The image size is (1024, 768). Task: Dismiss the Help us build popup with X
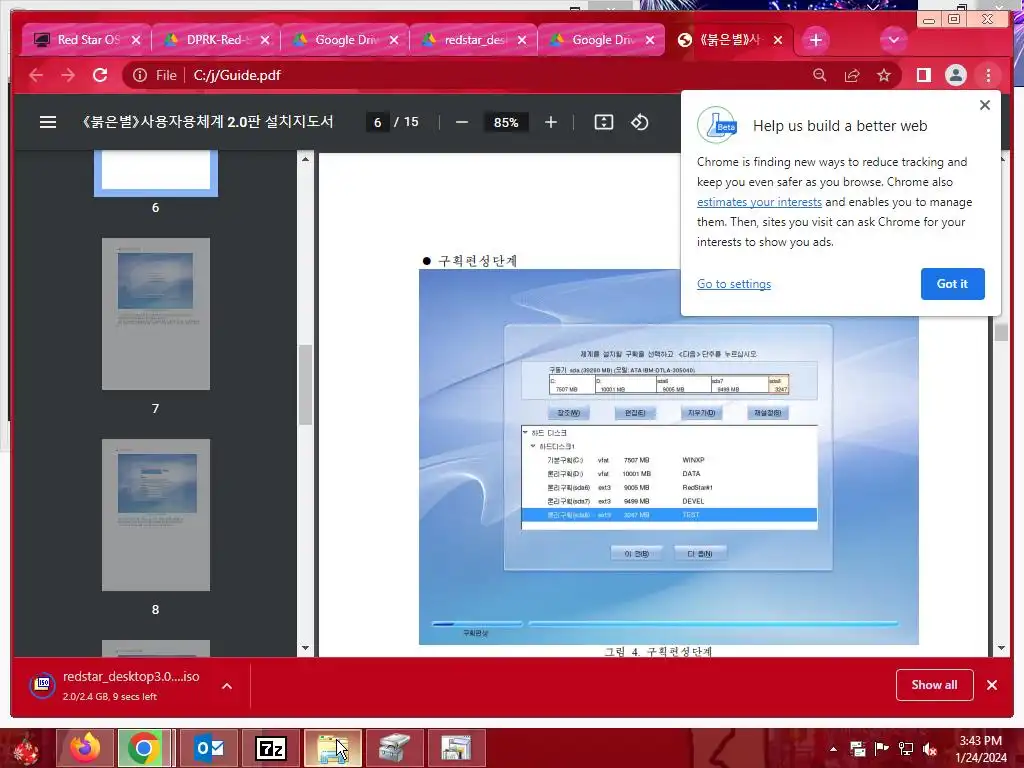click(985, 105)
